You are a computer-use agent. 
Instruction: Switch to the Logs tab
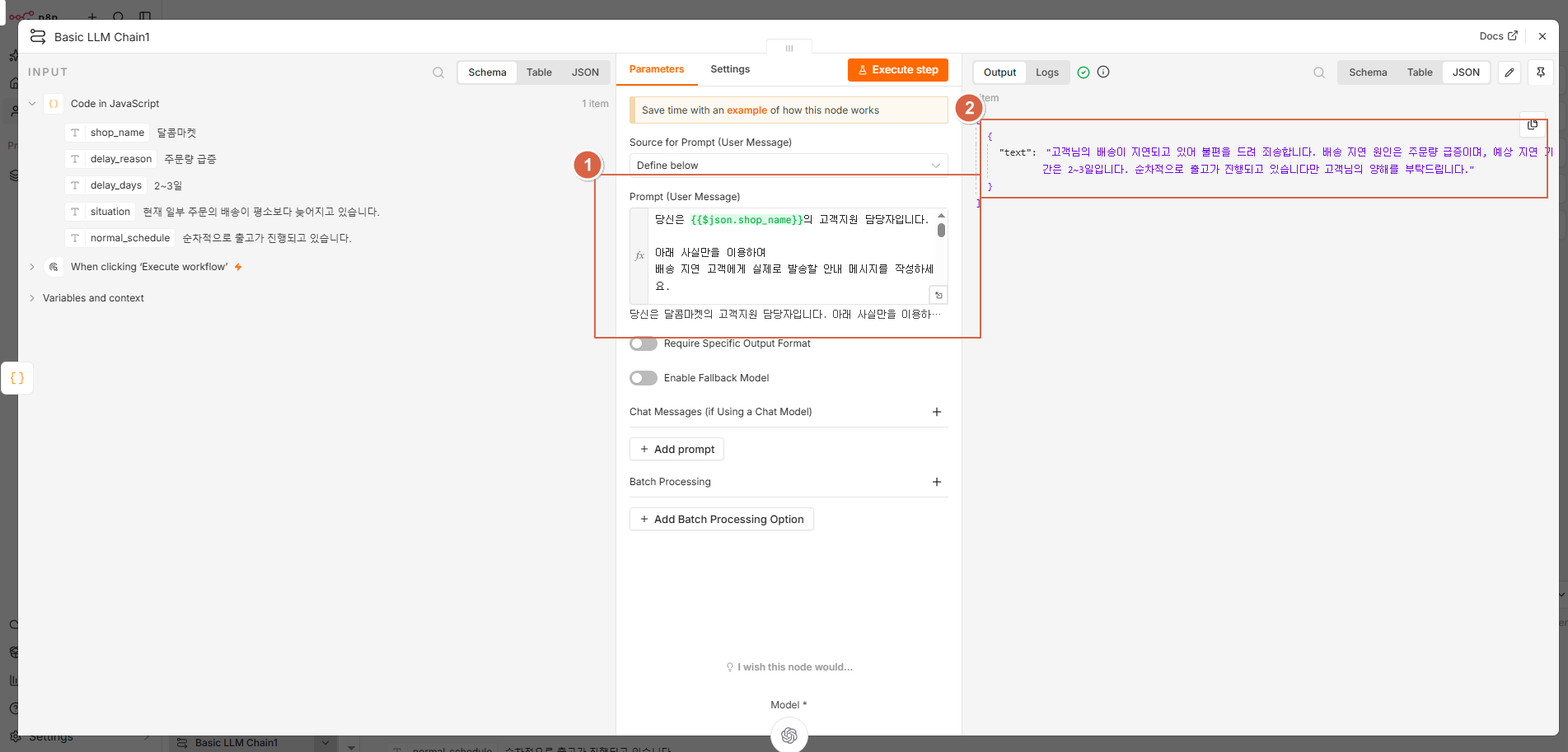[1047, 72]
